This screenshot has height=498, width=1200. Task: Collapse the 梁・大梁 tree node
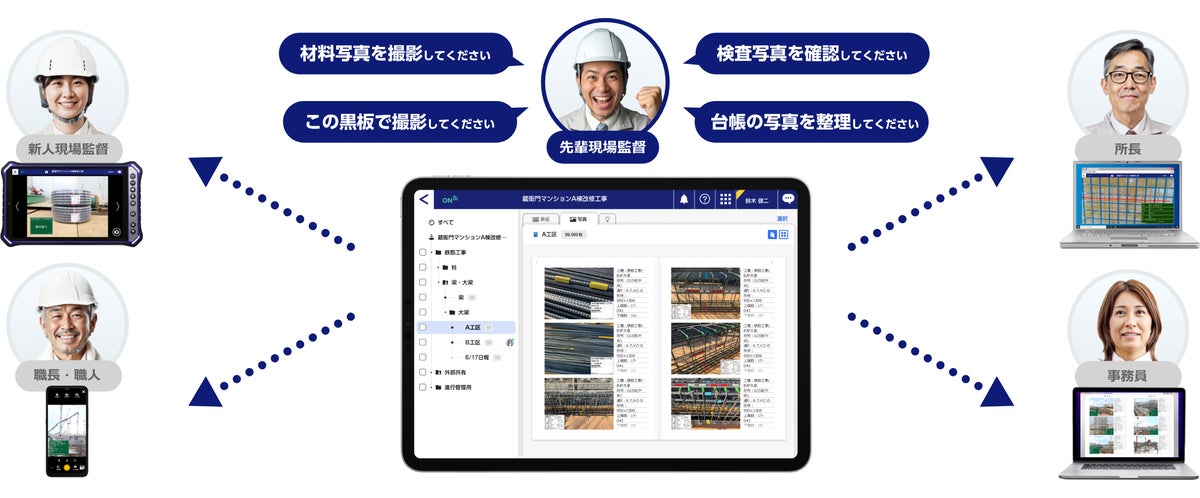click(x=438, y=282)
